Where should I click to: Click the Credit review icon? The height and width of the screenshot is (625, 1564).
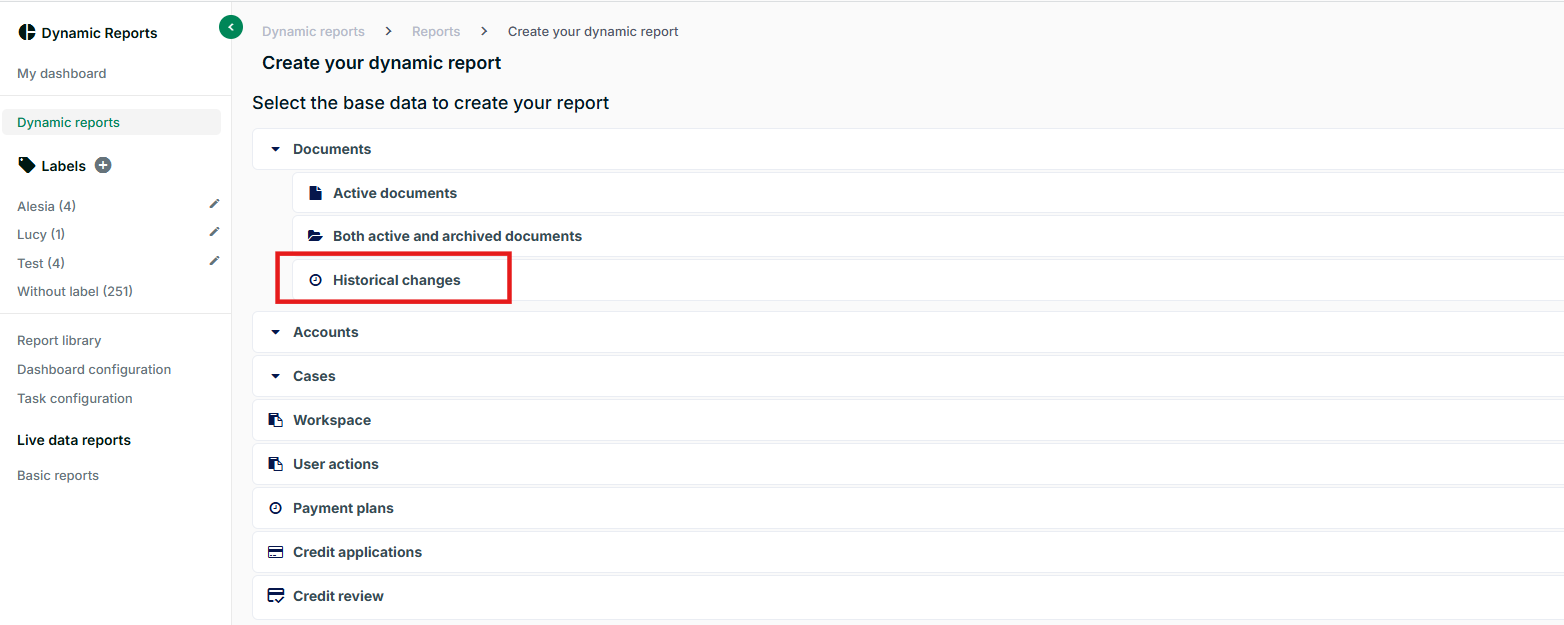coord(276,595)
